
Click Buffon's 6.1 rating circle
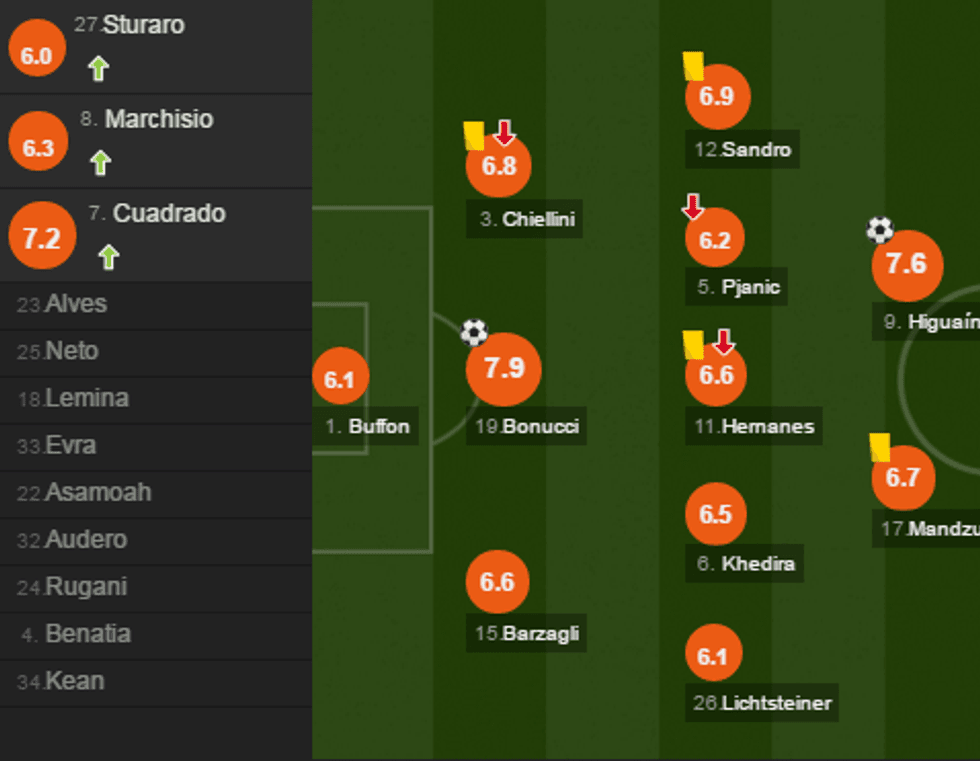[x=340, y=377]
